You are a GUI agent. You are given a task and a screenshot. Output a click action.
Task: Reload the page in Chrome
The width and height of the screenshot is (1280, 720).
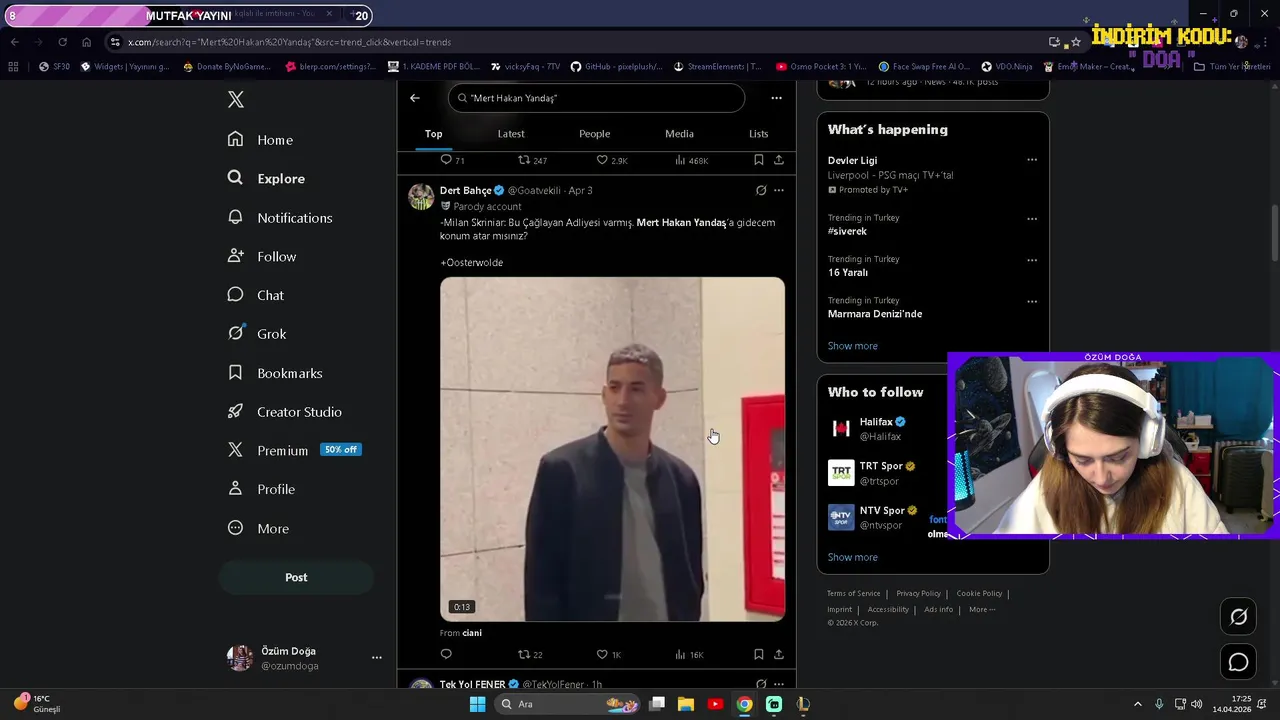[62, 42]
